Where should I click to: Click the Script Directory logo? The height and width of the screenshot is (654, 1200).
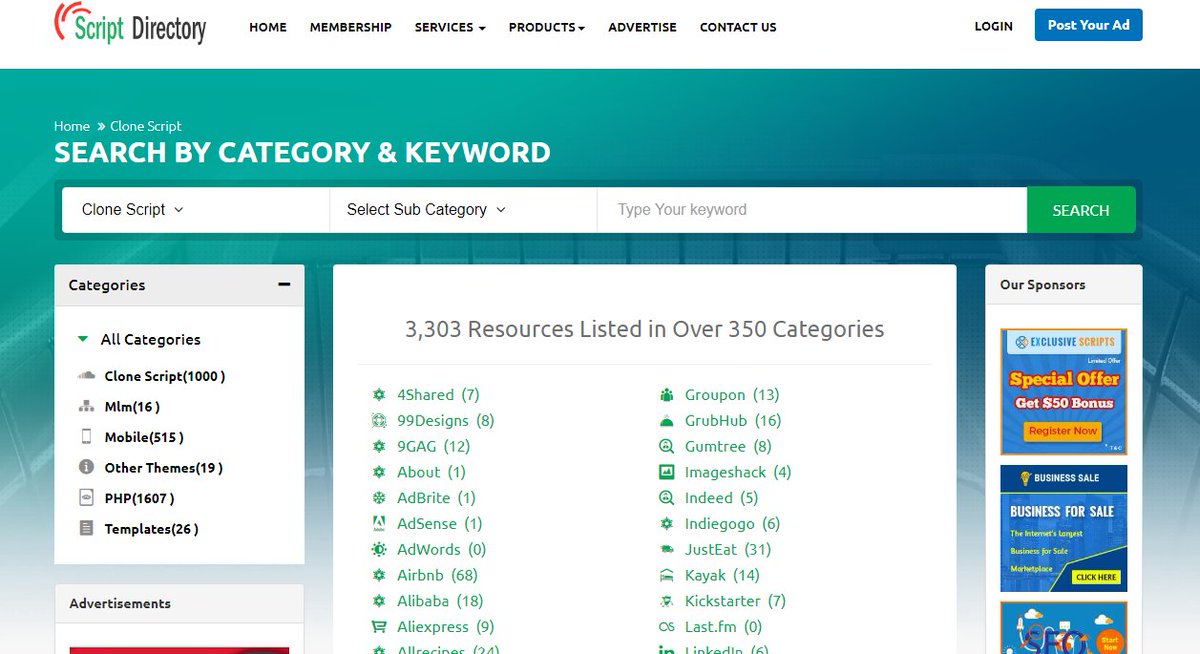[x=130, y=23]
